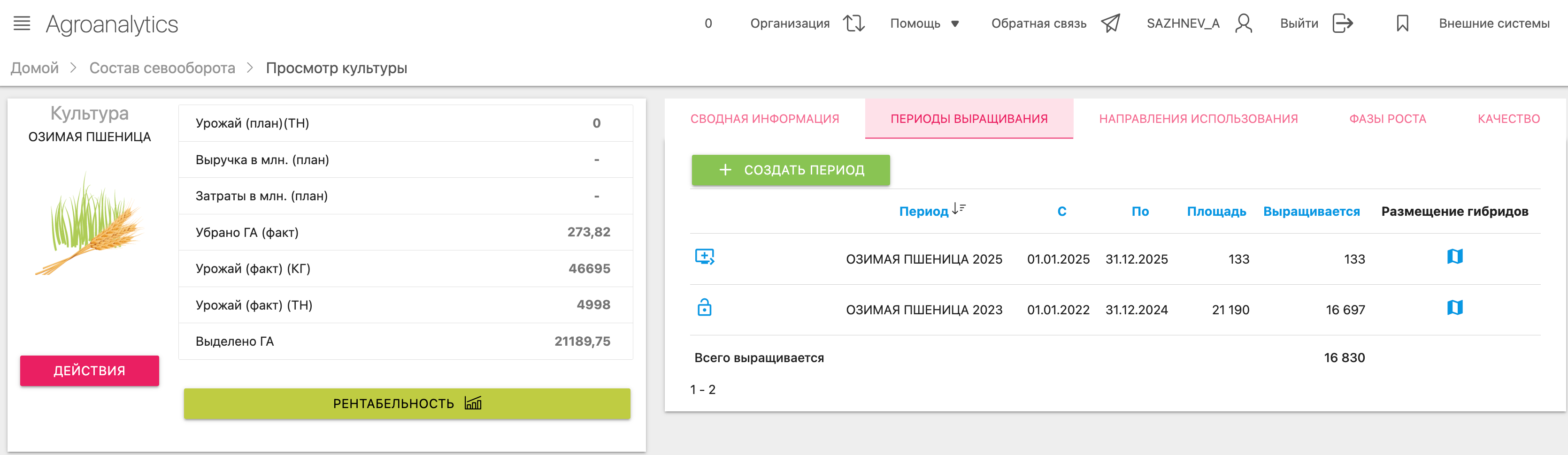Viewport: 1568px width, 455px height.
Task: Click the feedback paper plane icon
Action: point(1110,24)
